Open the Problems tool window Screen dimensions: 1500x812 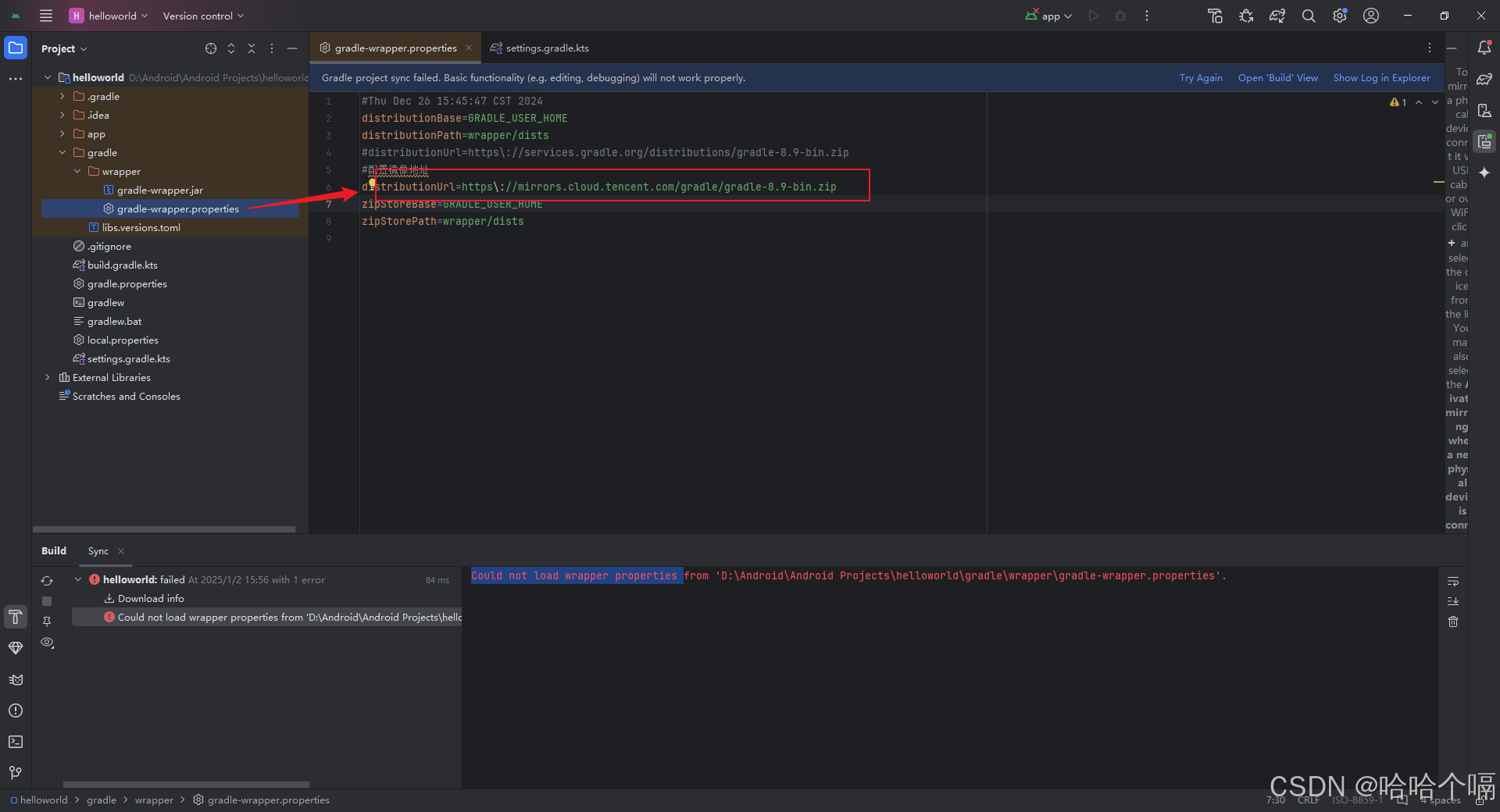16,710
